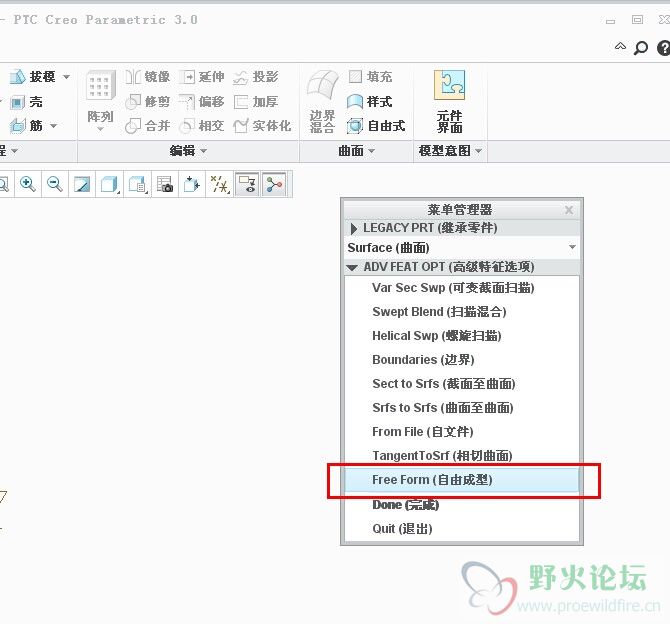
Task: Click the 阵列 (Pattern) tool icon
Action: click(100, 85)
